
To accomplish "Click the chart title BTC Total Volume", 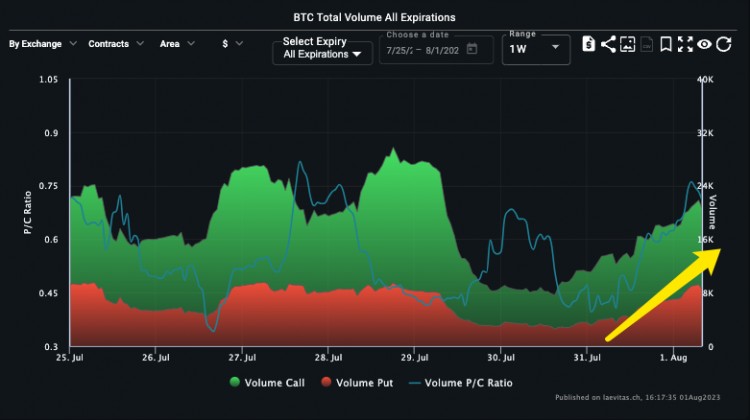I will [x=374, y=17].
